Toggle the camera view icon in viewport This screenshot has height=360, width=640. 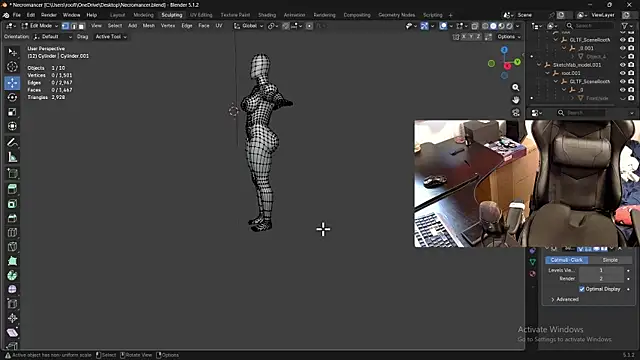[516, 112]
